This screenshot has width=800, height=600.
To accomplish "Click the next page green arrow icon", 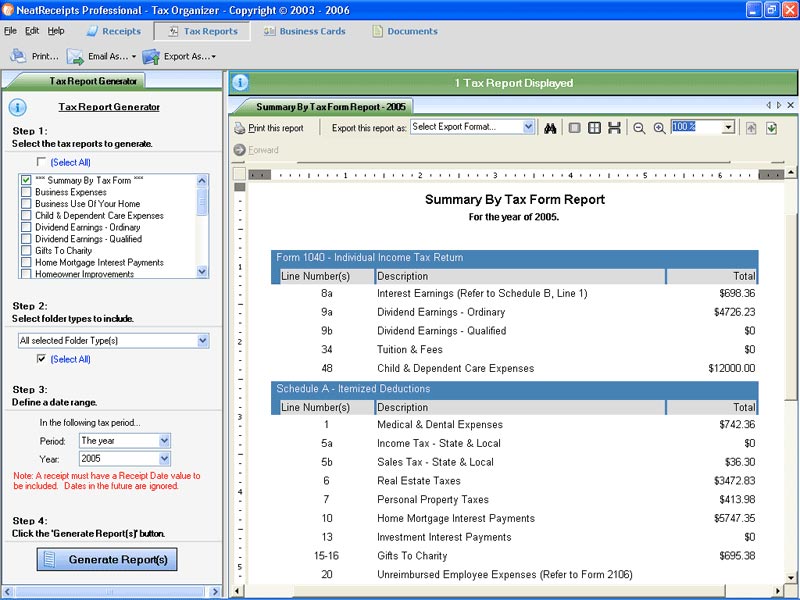I will point(772,128).
